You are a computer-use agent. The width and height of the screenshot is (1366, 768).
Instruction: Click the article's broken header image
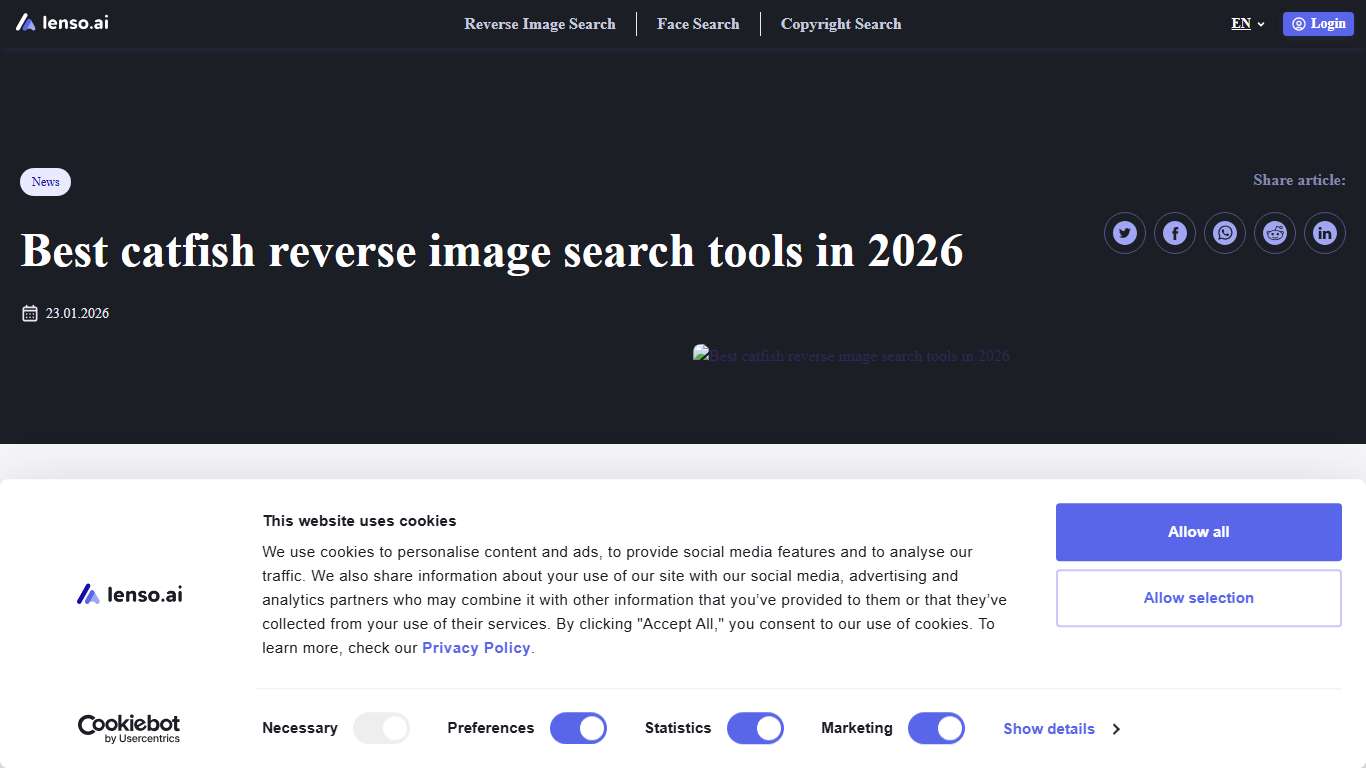[850, 356]
